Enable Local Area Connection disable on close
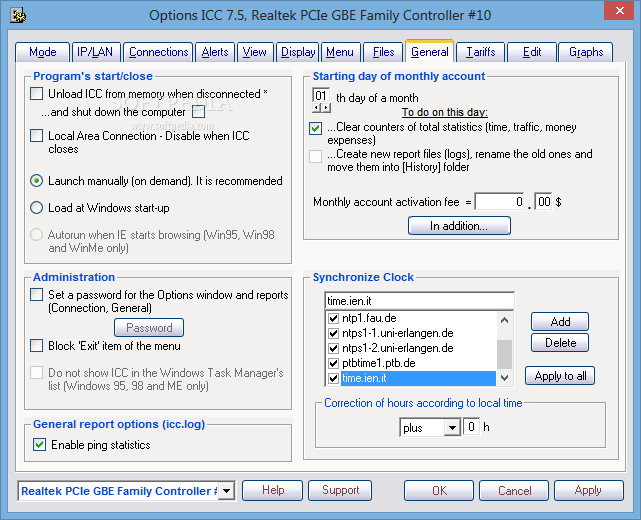The width and height of the screenshot is (641, 520). coord(36,135)
